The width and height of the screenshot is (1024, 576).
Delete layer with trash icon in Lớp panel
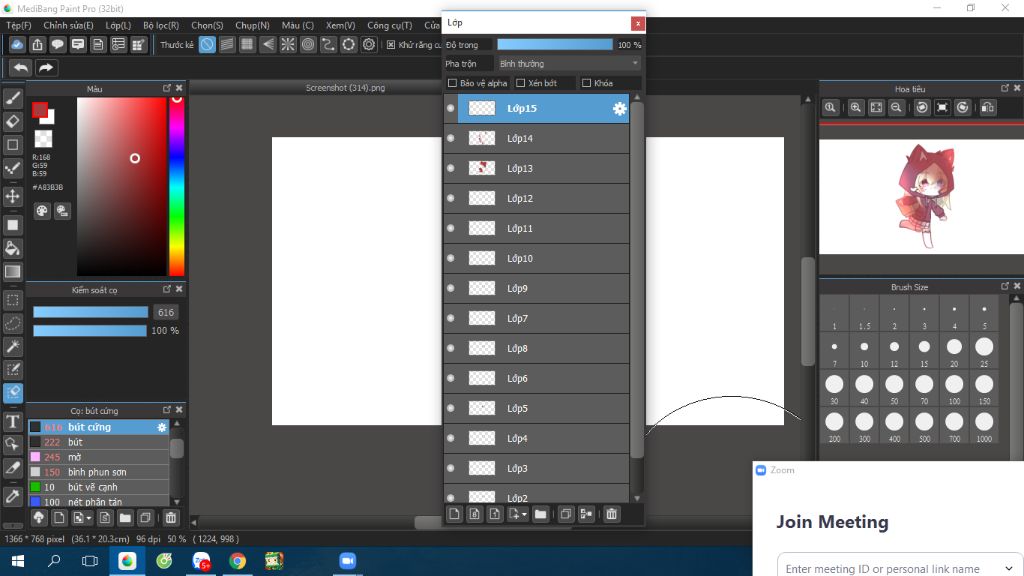click(611, 514)
